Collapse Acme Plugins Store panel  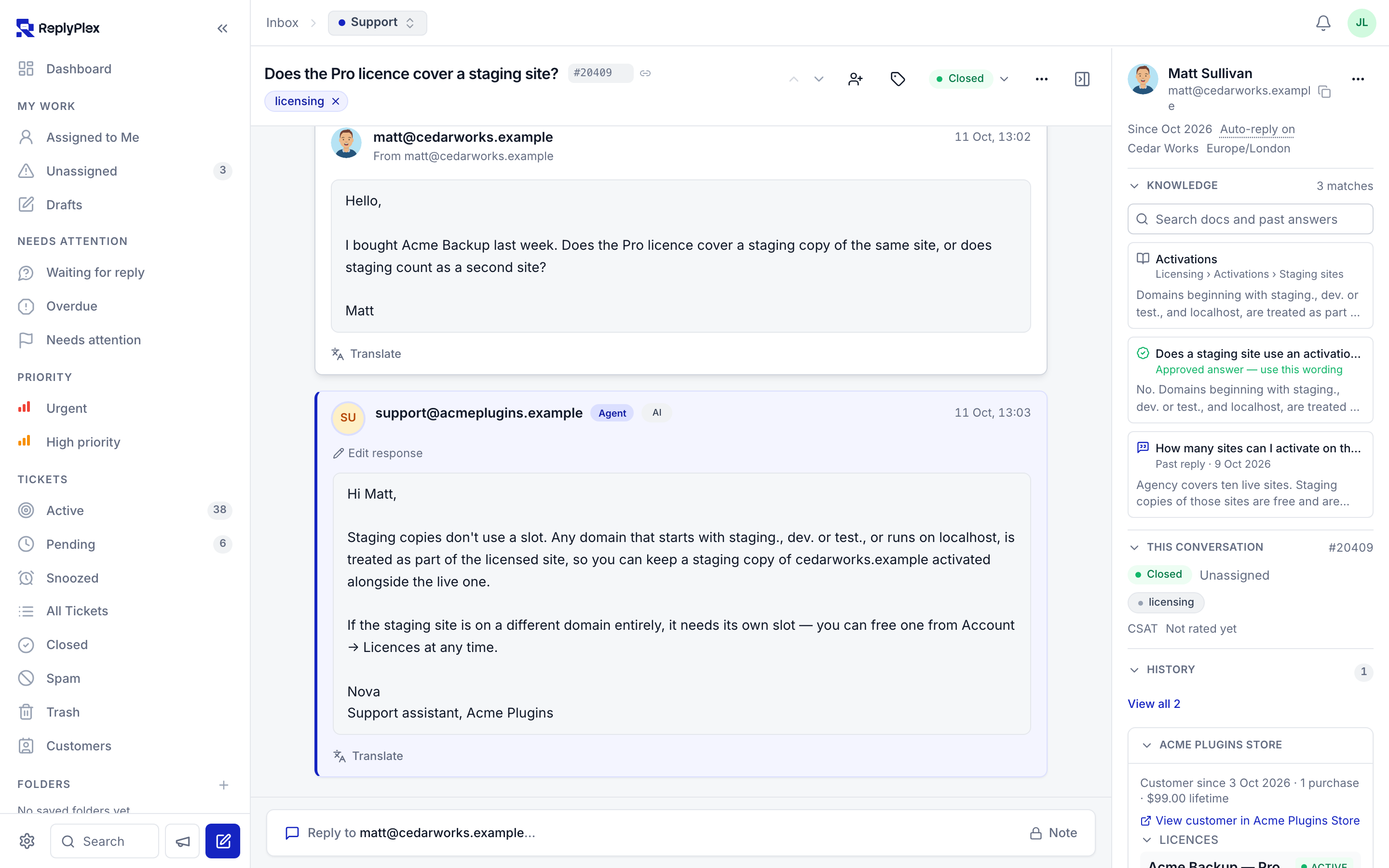(1212, 745)
